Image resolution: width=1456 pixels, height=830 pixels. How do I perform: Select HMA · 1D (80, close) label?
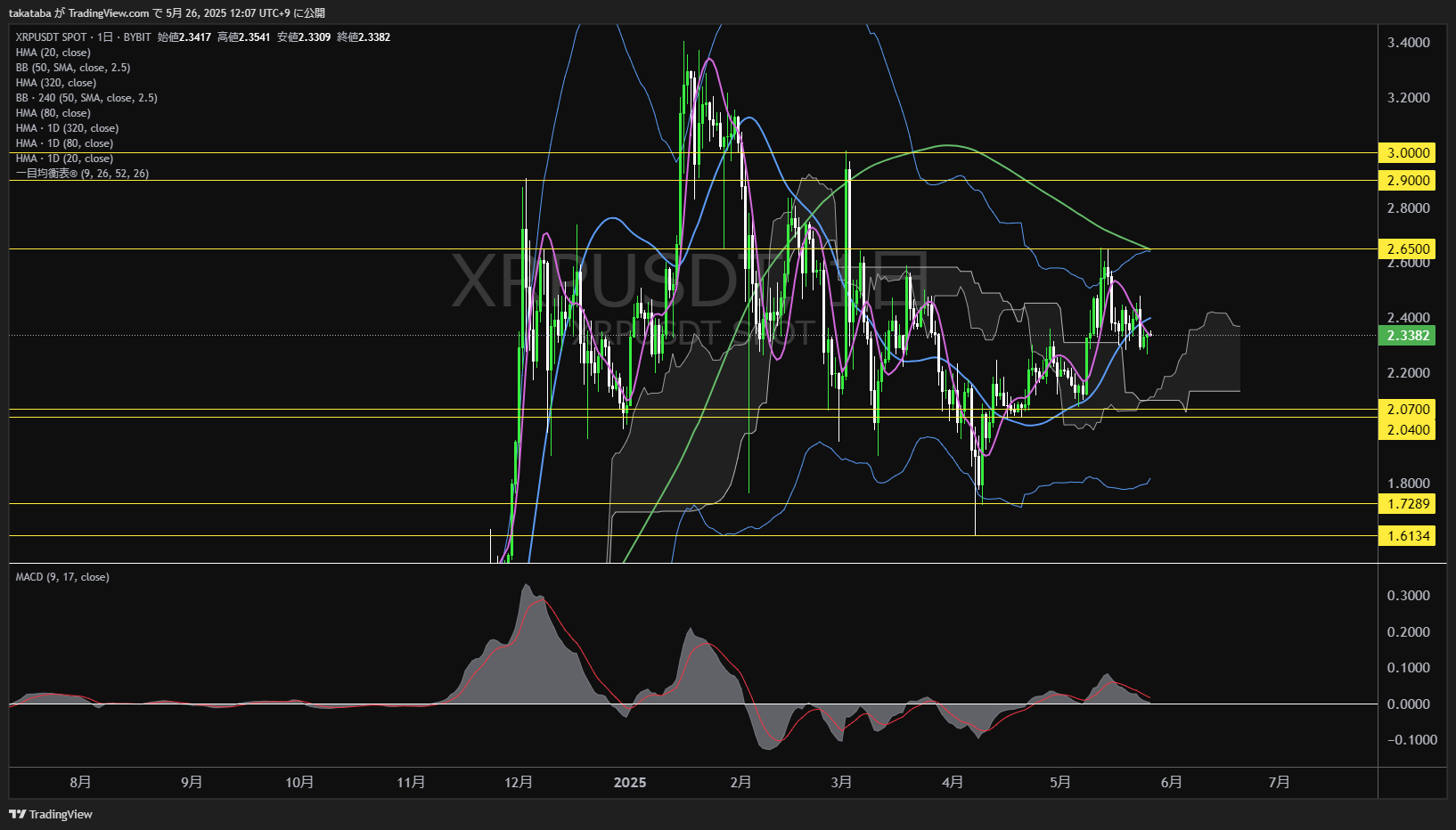click(x=64, y=143)
